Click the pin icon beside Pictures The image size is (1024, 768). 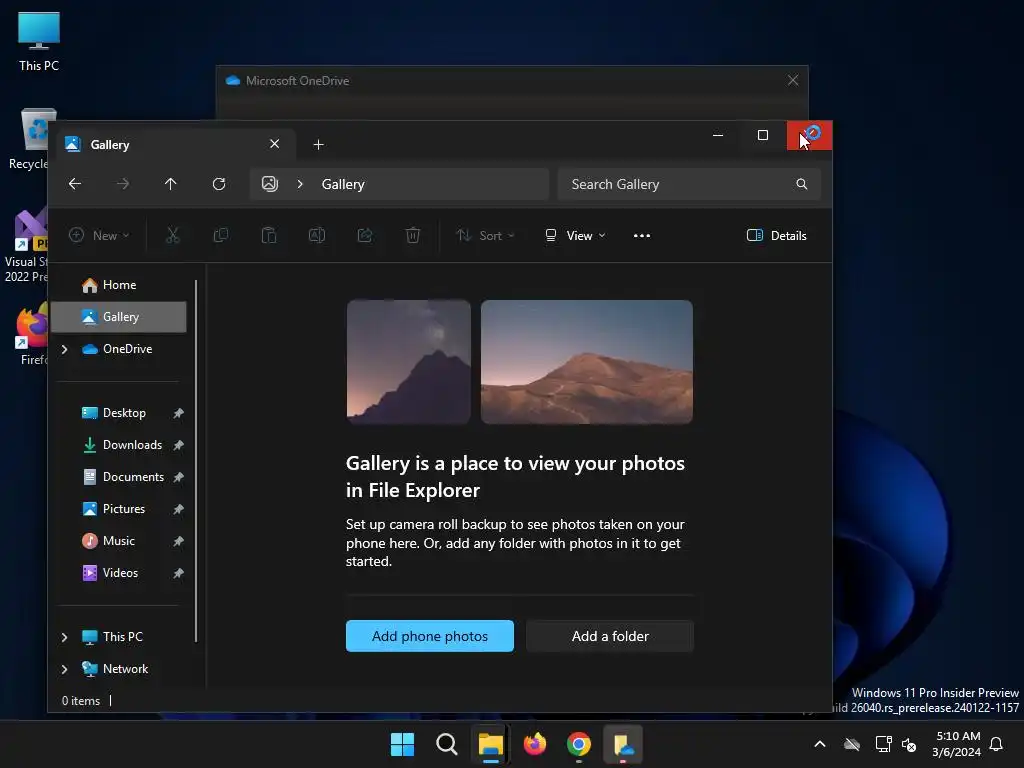tap(178, 509)
